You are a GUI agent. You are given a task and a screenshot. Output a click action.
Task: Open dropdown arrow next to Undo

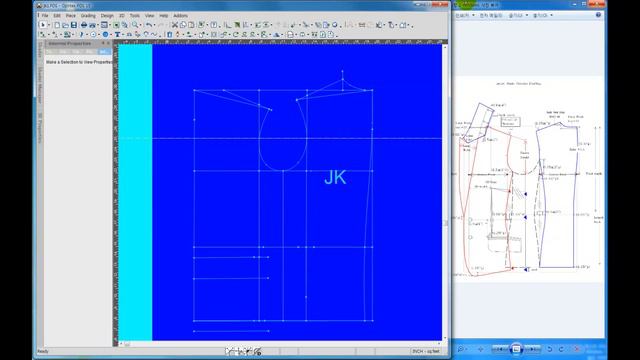(155, 26)
